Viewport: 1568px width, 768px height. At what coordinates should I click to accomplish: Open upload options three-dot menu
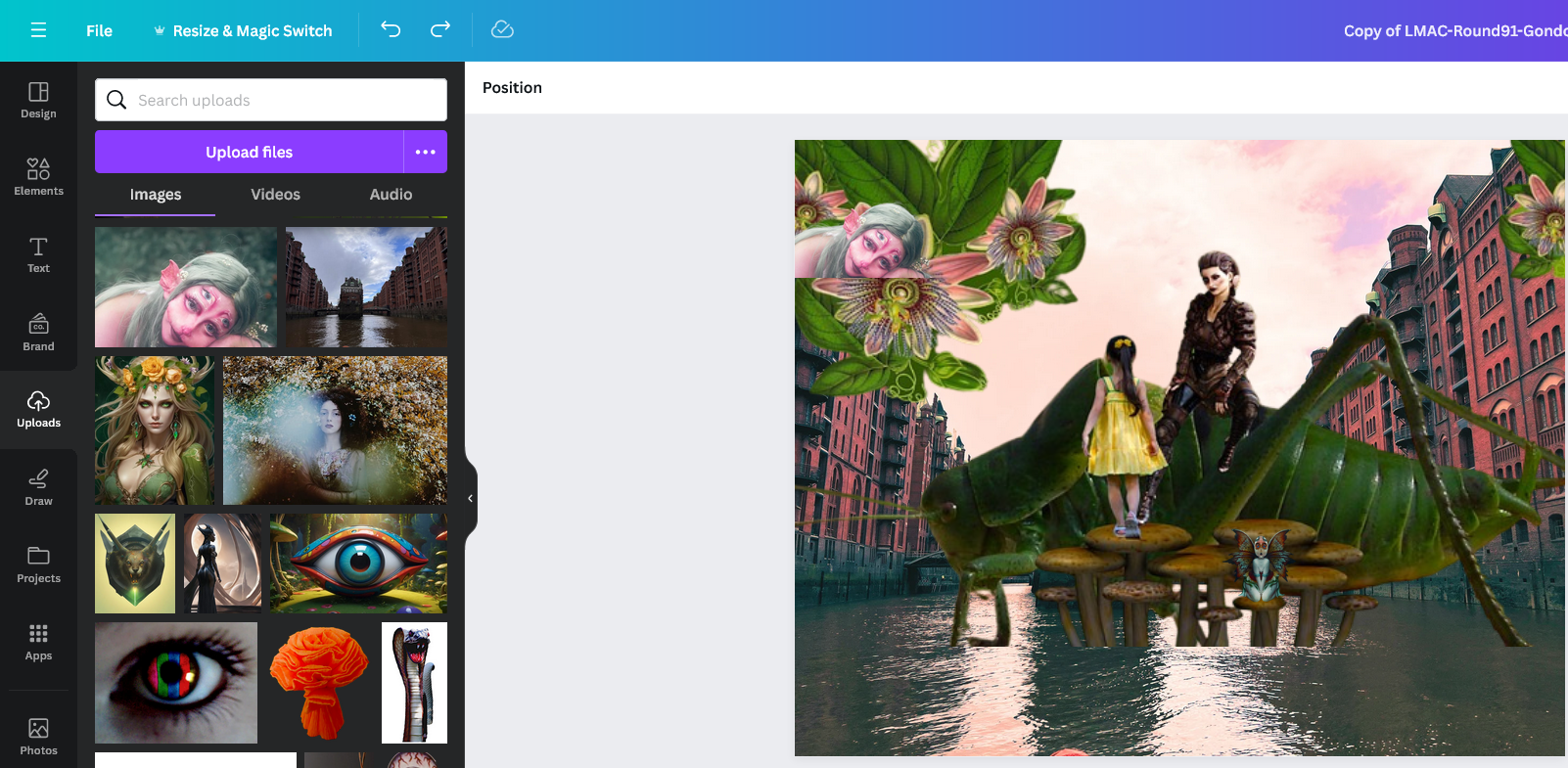426,152
